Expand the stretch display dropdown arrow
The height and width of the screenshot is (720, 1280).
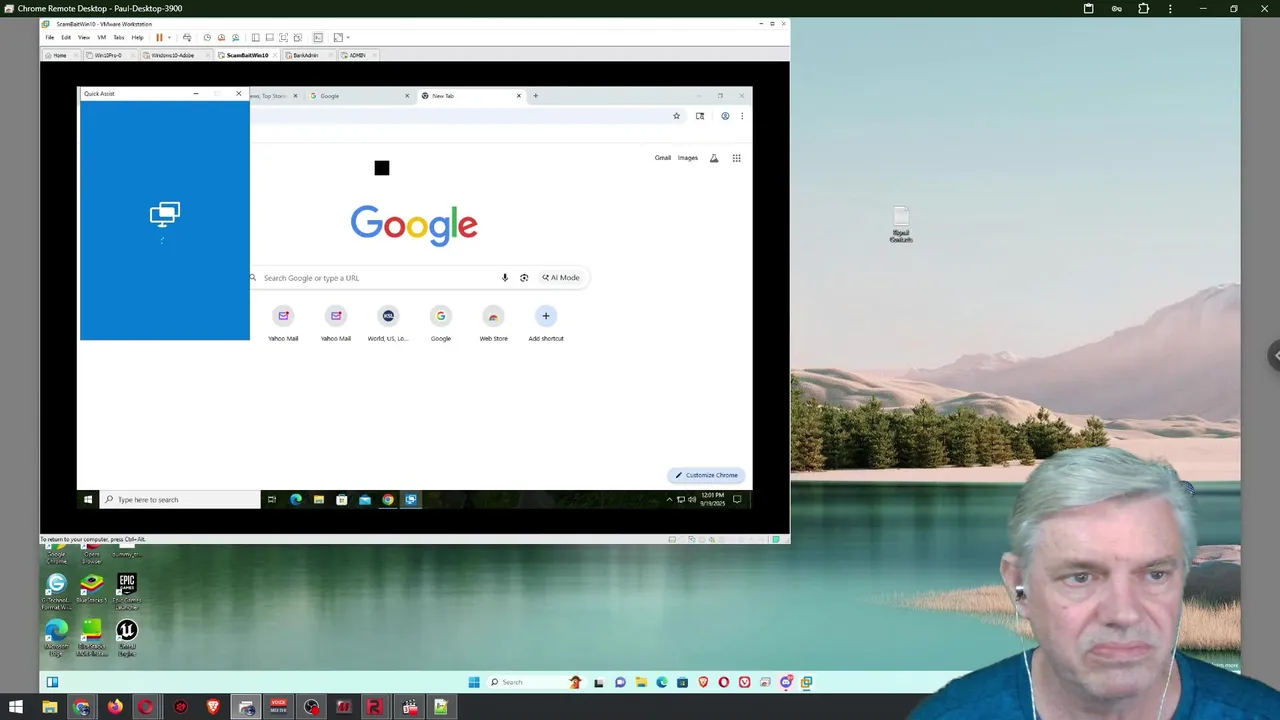(x=348, y=38)
